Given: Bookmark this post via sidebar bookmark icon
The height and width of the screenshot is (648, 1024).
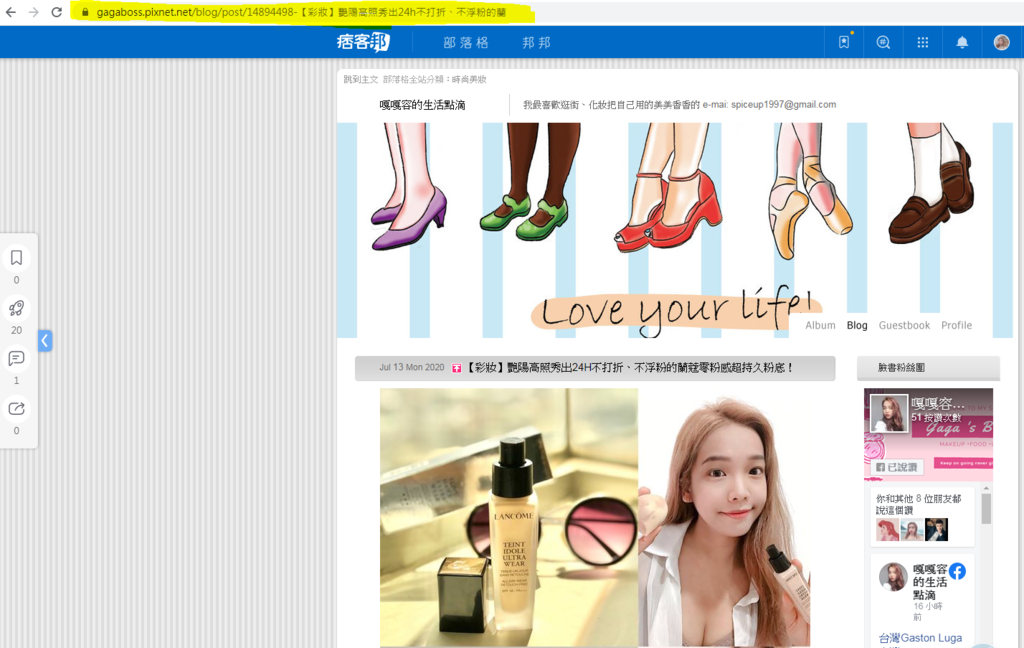Looking at the screenshot, I should (16, 258).
